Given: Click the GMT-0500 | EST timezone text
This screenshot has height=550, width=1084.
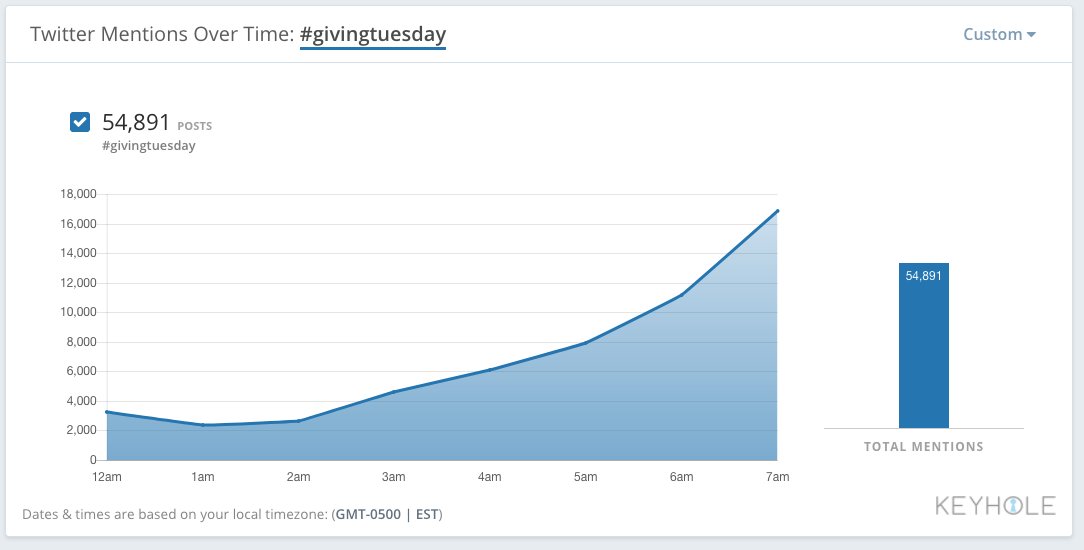Looking at the screenshot, I should tap(387, 515).
